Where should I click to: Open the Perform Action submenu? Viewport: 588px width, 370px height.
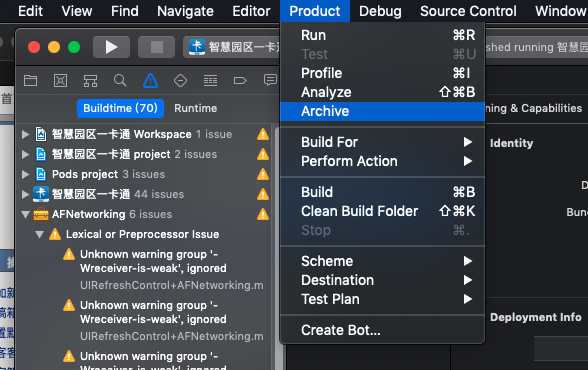382,161
